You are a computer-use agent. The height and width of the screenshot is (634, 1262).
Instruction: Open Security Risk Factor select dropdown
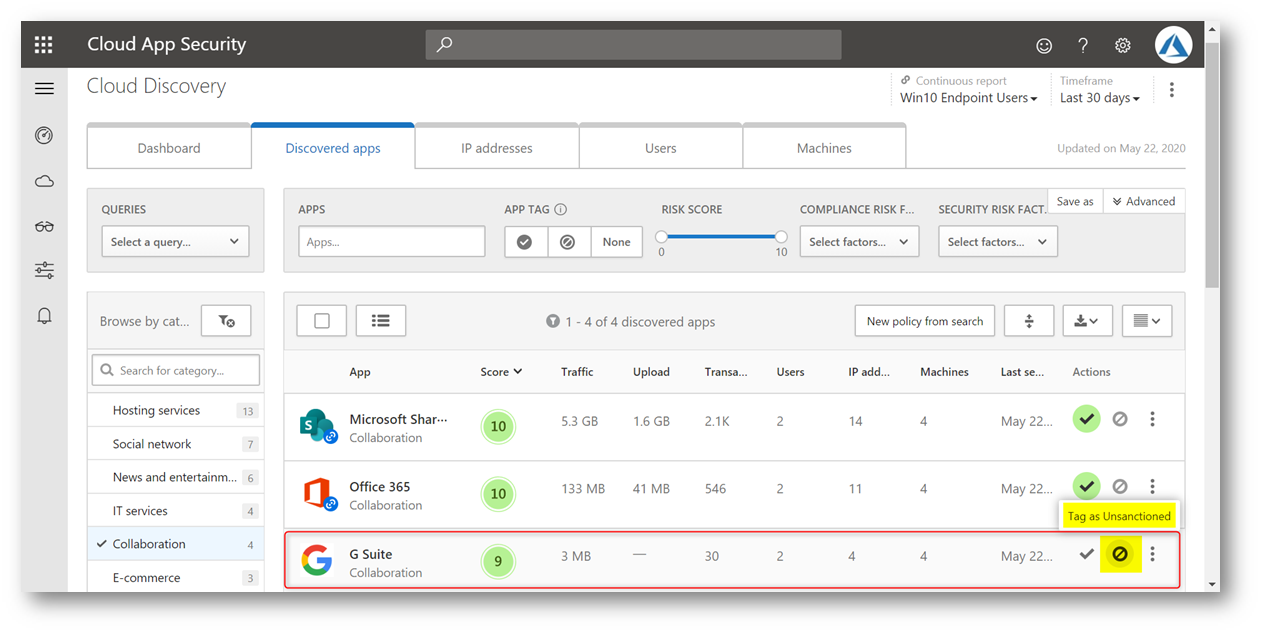(x=997, y=242)
